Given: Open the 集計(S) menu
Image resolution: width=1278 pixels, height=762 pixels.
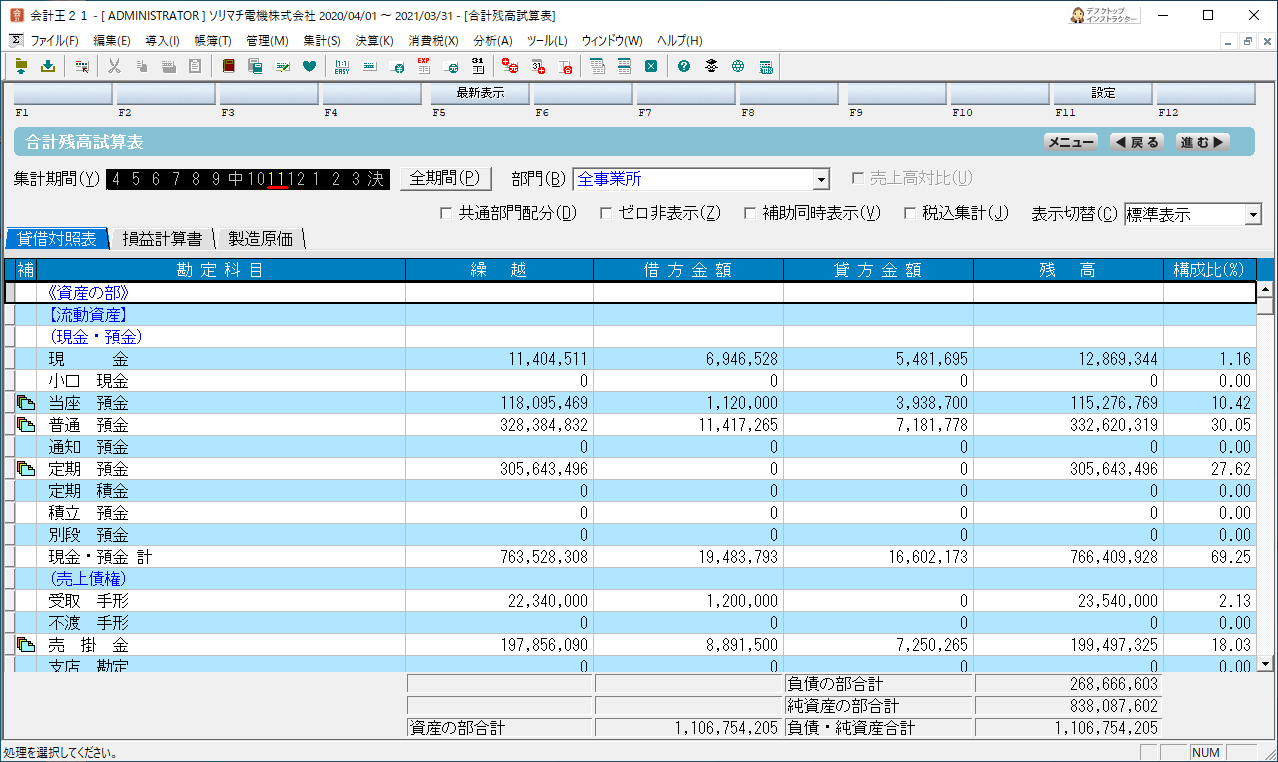Looking at the screenshot, I should (x=321, y=41).
